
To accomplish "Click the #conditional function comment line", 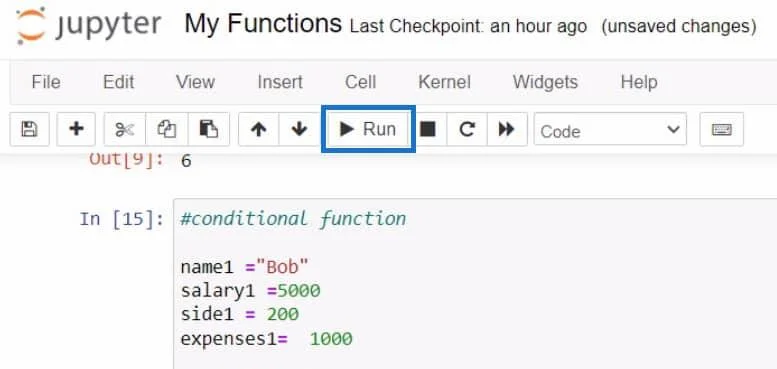I will point(293,218).
